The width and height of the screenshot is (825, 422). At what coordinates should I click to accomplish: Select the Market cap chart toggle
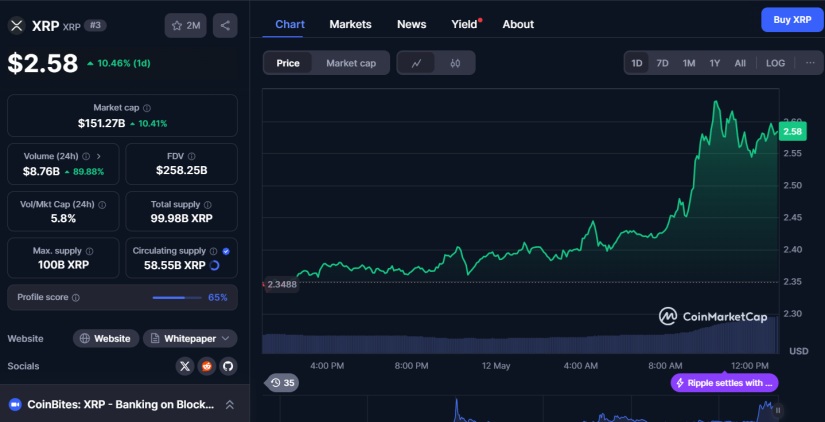point(351,63)
